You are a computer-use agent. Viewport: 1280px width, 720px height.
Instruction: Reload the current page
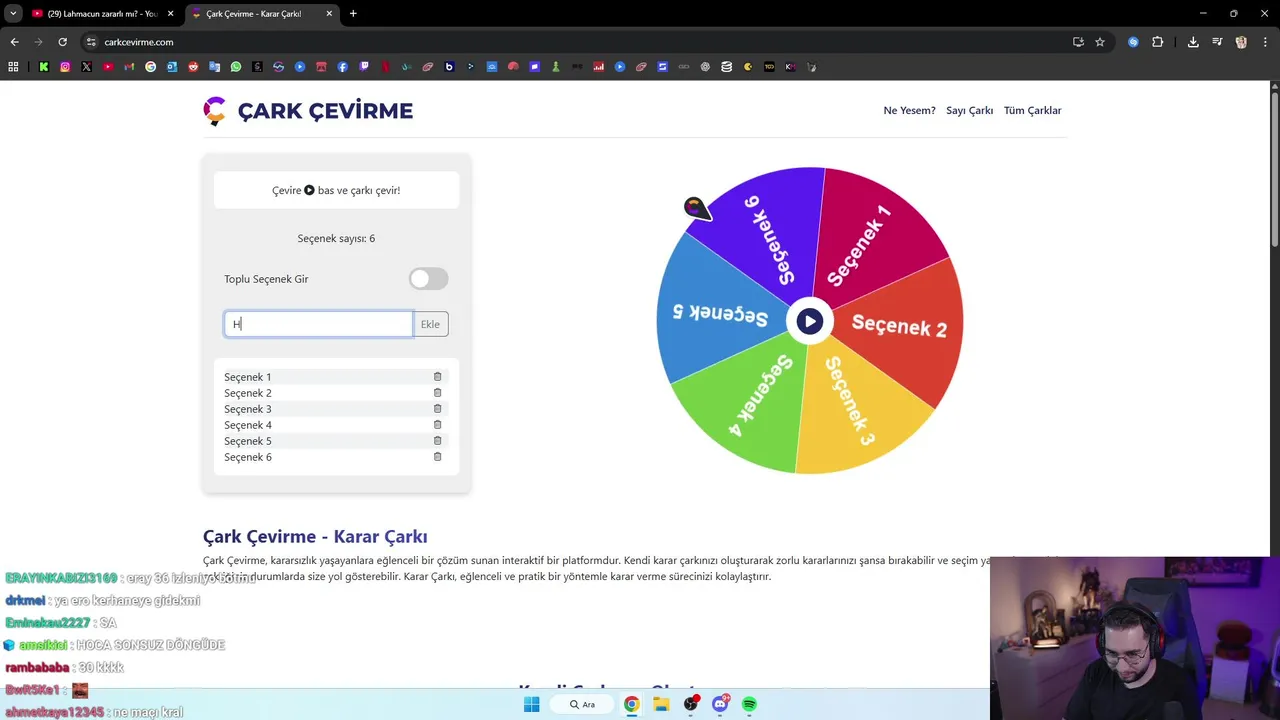click(x=62, y=42)
